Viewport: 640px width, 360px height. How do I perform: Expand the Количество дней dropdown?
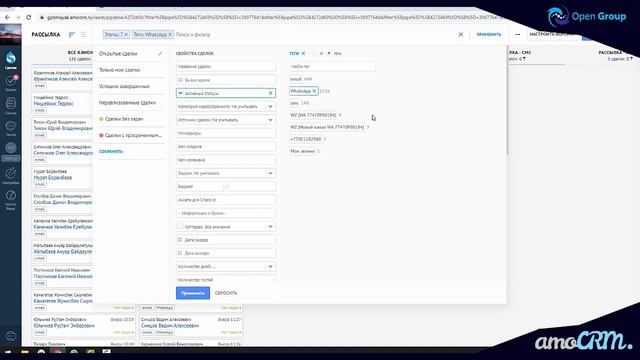point(226,267)
